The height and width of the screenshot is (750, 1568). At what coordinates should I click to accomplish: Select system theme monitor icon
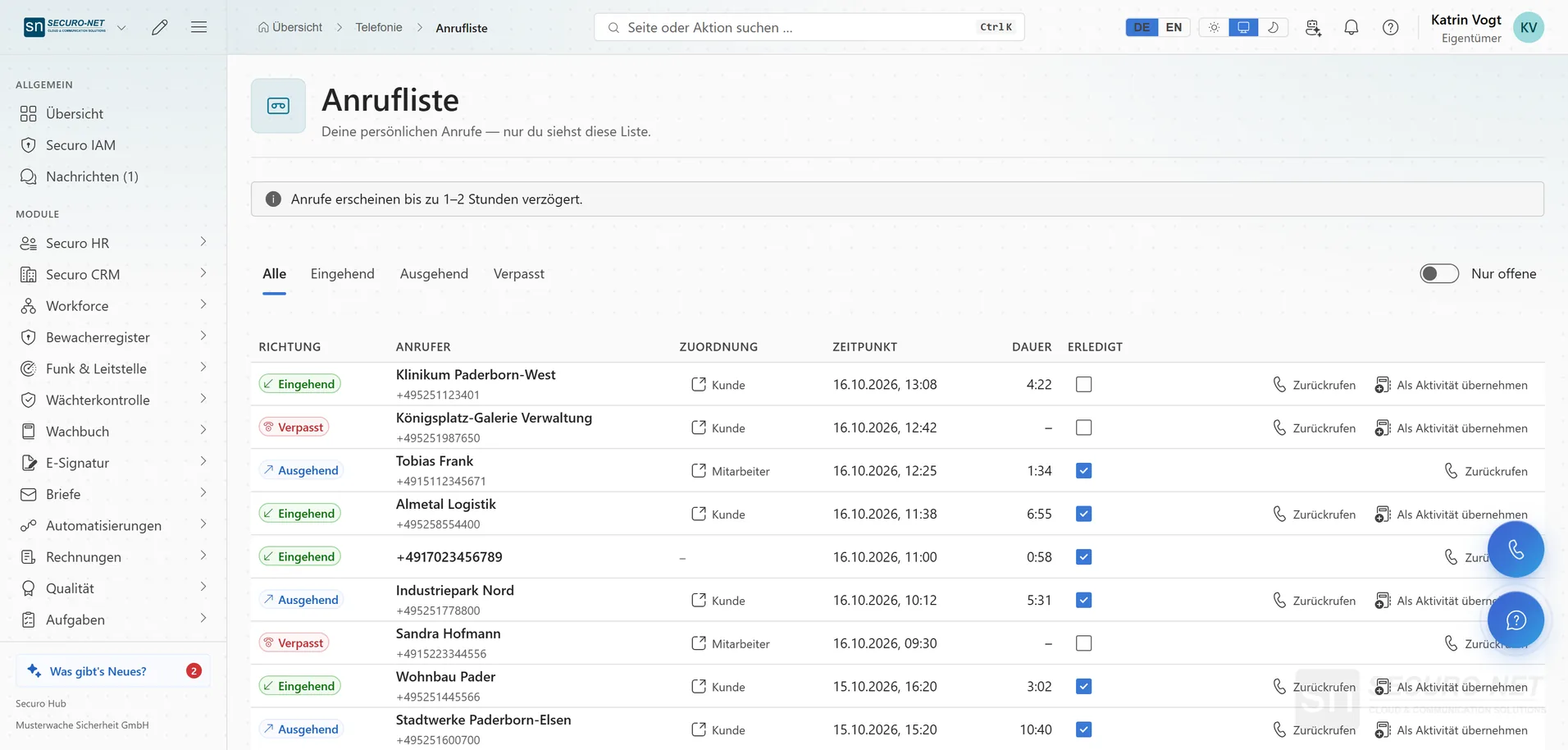point(1243,27)
